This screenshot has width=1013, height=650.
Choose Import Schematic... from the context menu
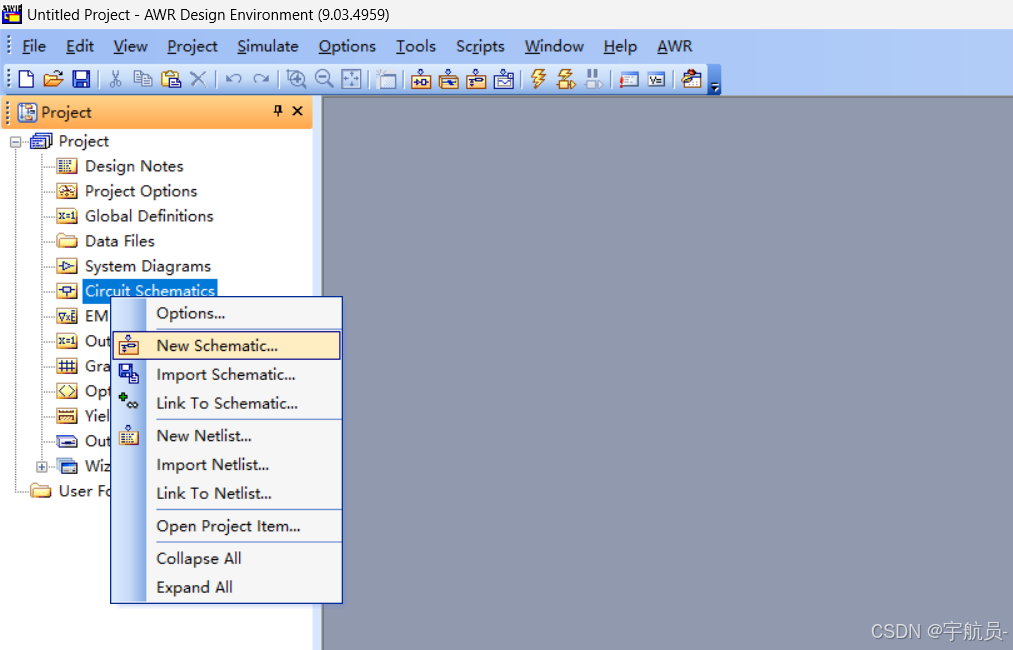click(x=226, y=375)
